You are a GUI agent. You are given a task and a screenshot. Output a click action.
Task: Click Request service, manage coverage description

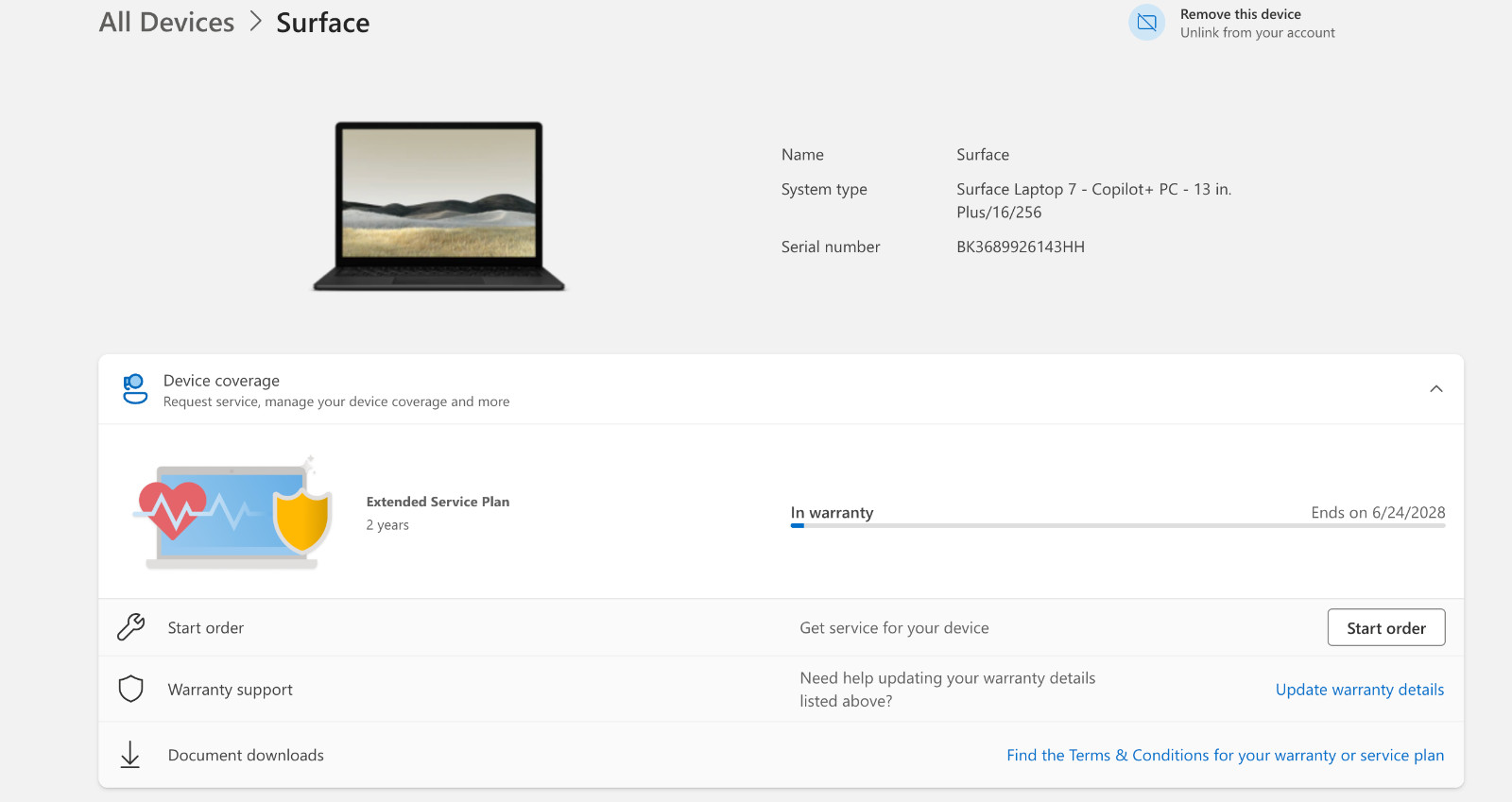coord(336,401)
